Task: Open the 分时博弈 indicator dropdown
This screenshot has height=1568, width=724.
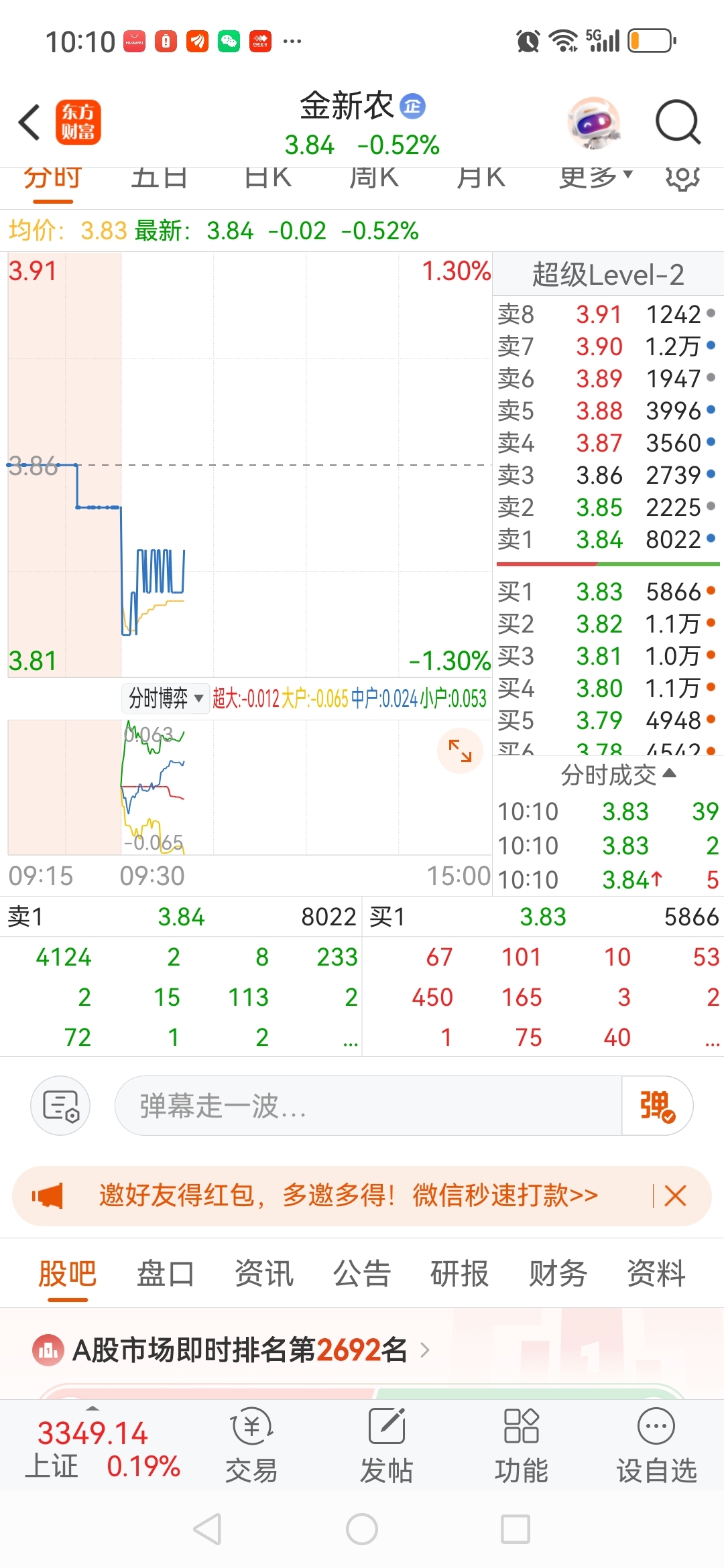Action: click(x=166, y=698)
